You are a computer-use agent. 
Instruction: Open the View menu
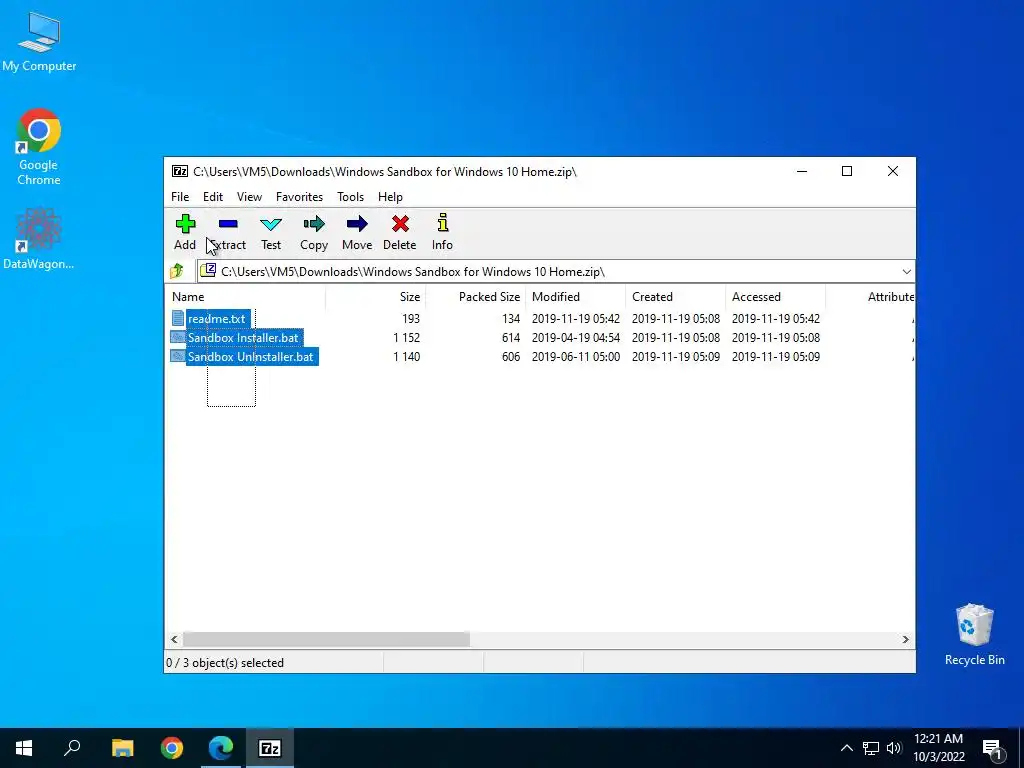pos(249,197)
